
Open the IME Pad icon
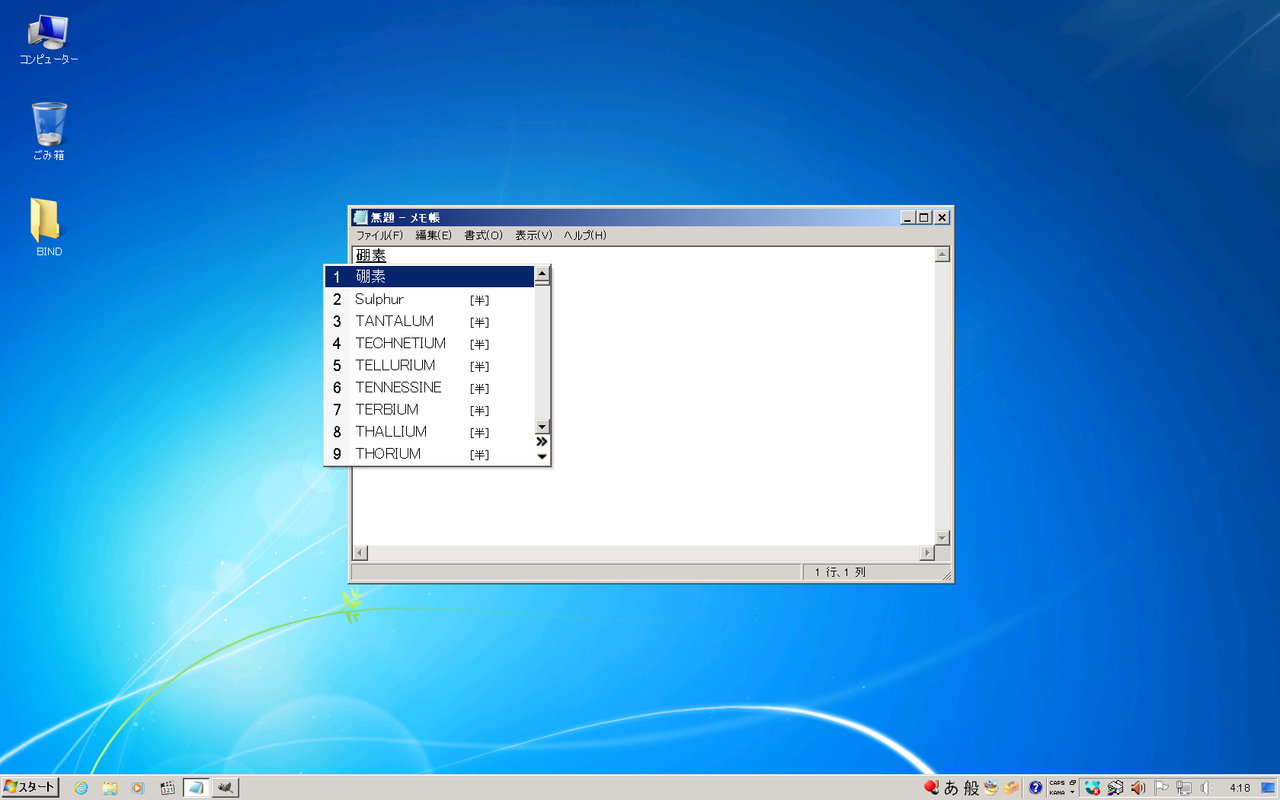click(991, 788)
